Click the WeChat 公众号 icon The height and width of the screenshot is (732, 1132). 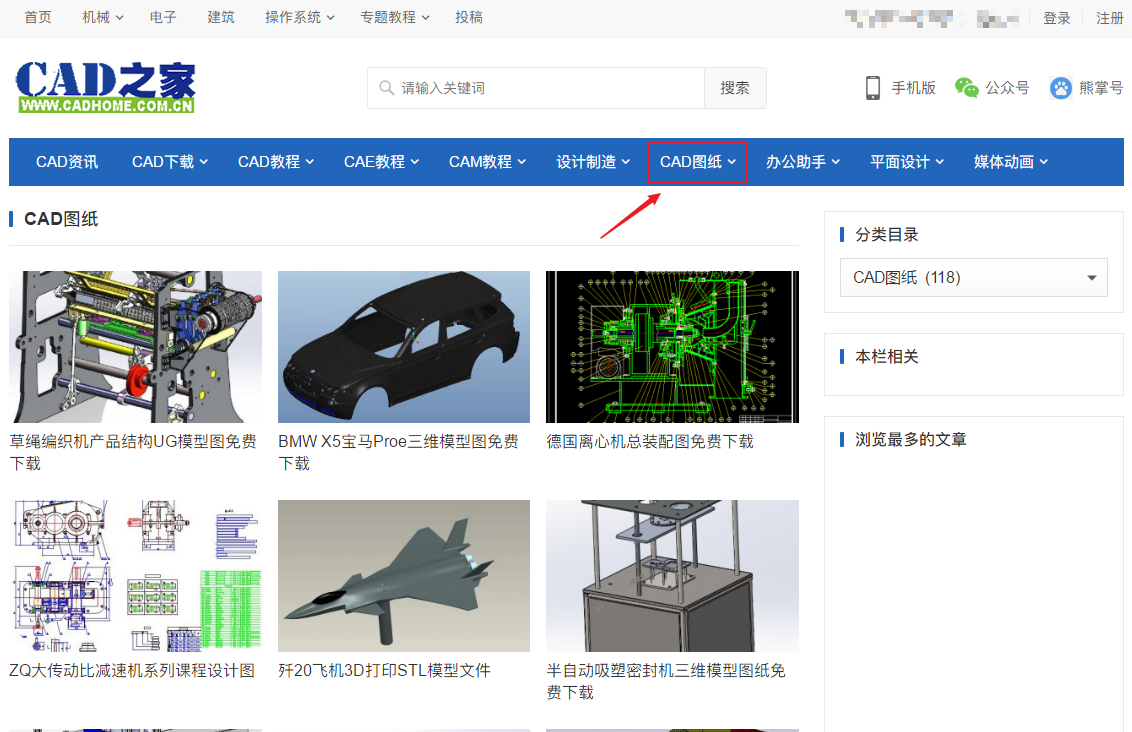966,88
